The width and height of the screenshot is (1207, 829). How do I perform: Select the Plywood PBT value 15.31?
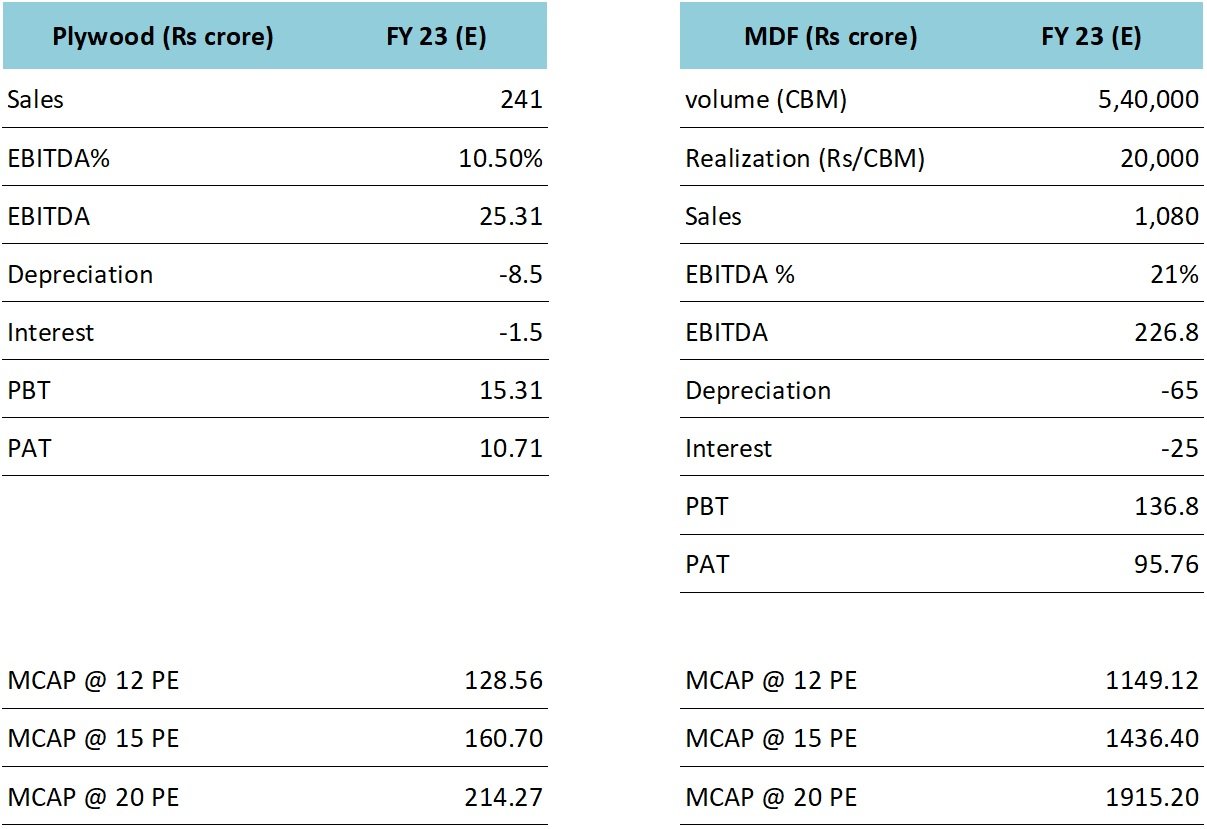tap(510, 390)
